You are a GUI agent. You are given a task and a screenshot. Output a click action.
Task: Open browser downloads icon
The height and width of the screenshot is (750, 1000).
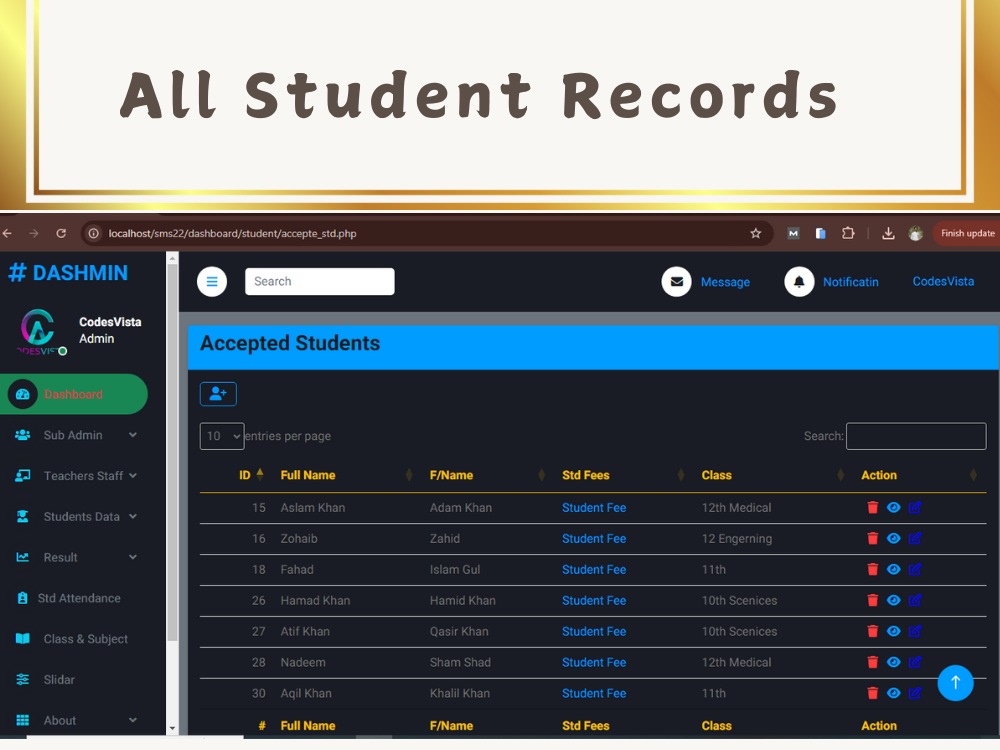pos(888,233)
